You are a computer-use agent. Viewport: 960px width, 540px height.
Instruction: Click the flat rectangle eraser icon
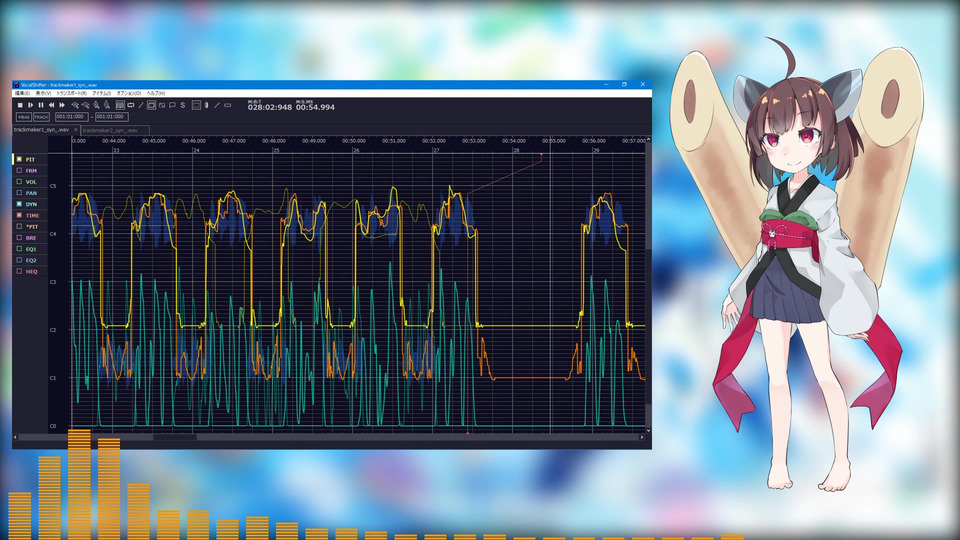pos(227,105)
